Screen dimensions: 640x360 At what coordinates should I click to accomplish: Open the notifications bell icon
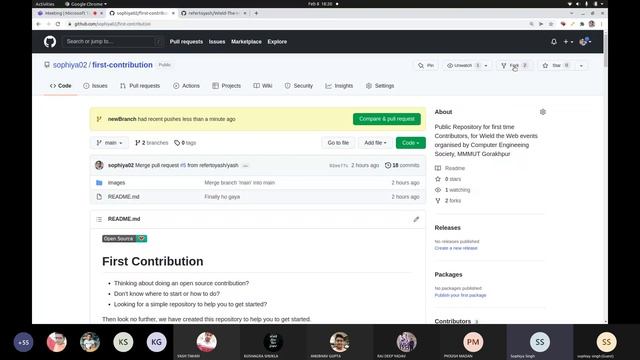pyautogui.click(x=554, y=42)
